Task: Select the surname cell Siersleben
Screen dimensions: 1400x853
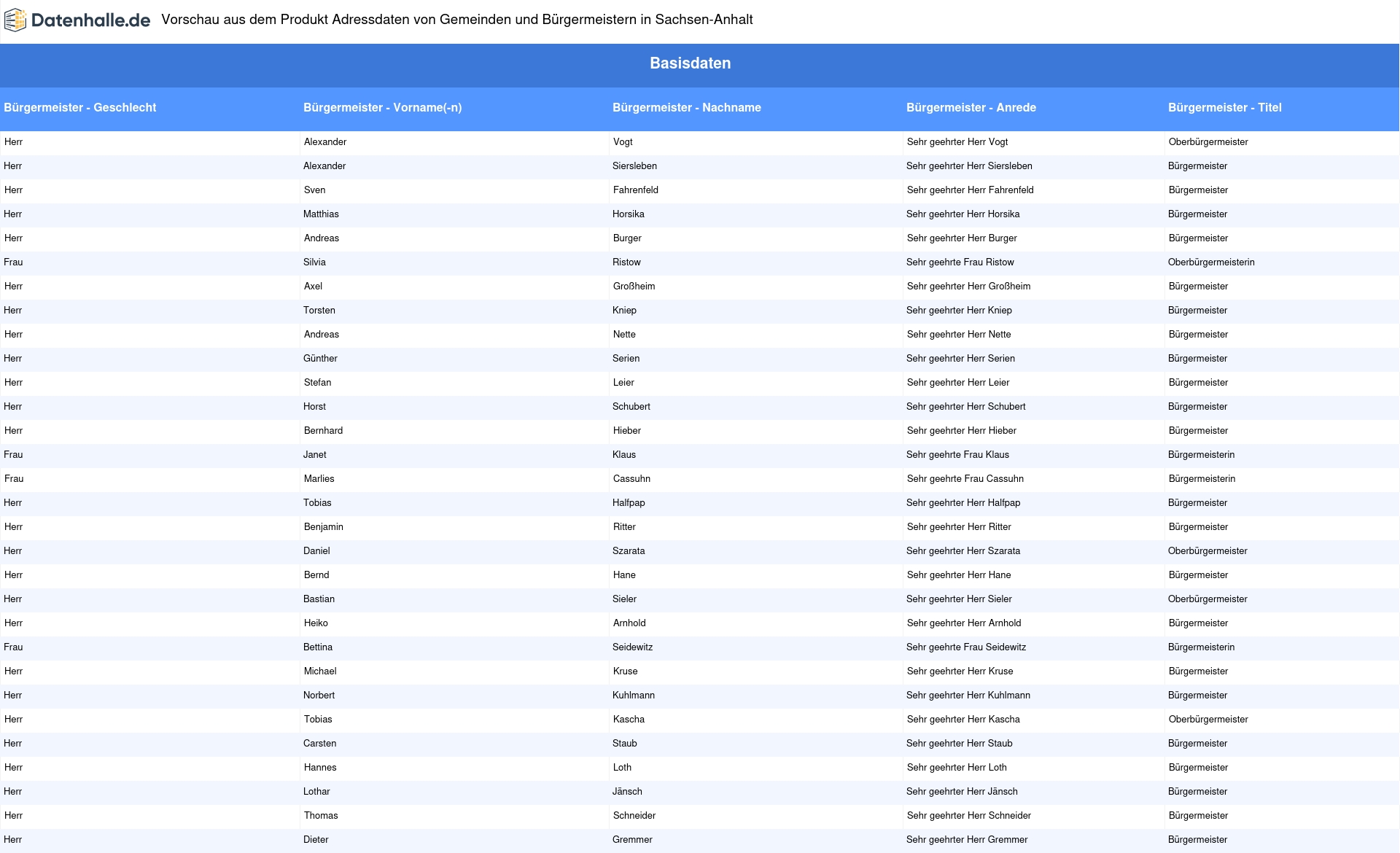Action: pyautogui.click(x=634, y=166)
